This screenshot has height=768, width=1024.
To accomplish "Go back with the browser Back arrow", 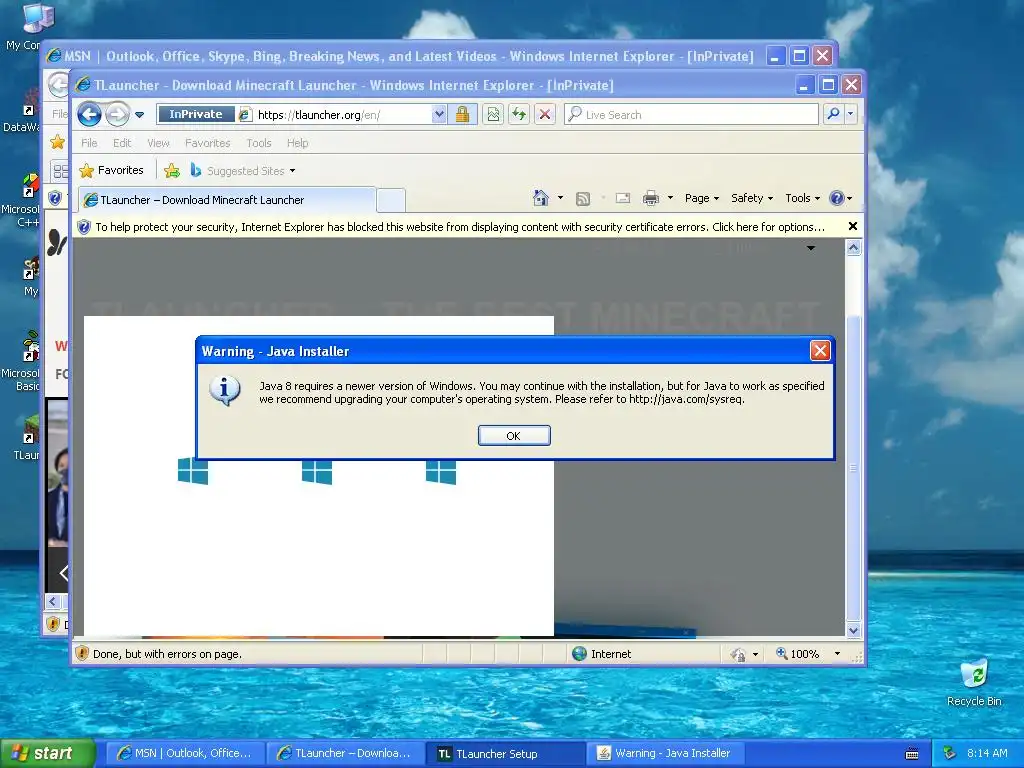I will pyautogui.click(x=89, y=114).
